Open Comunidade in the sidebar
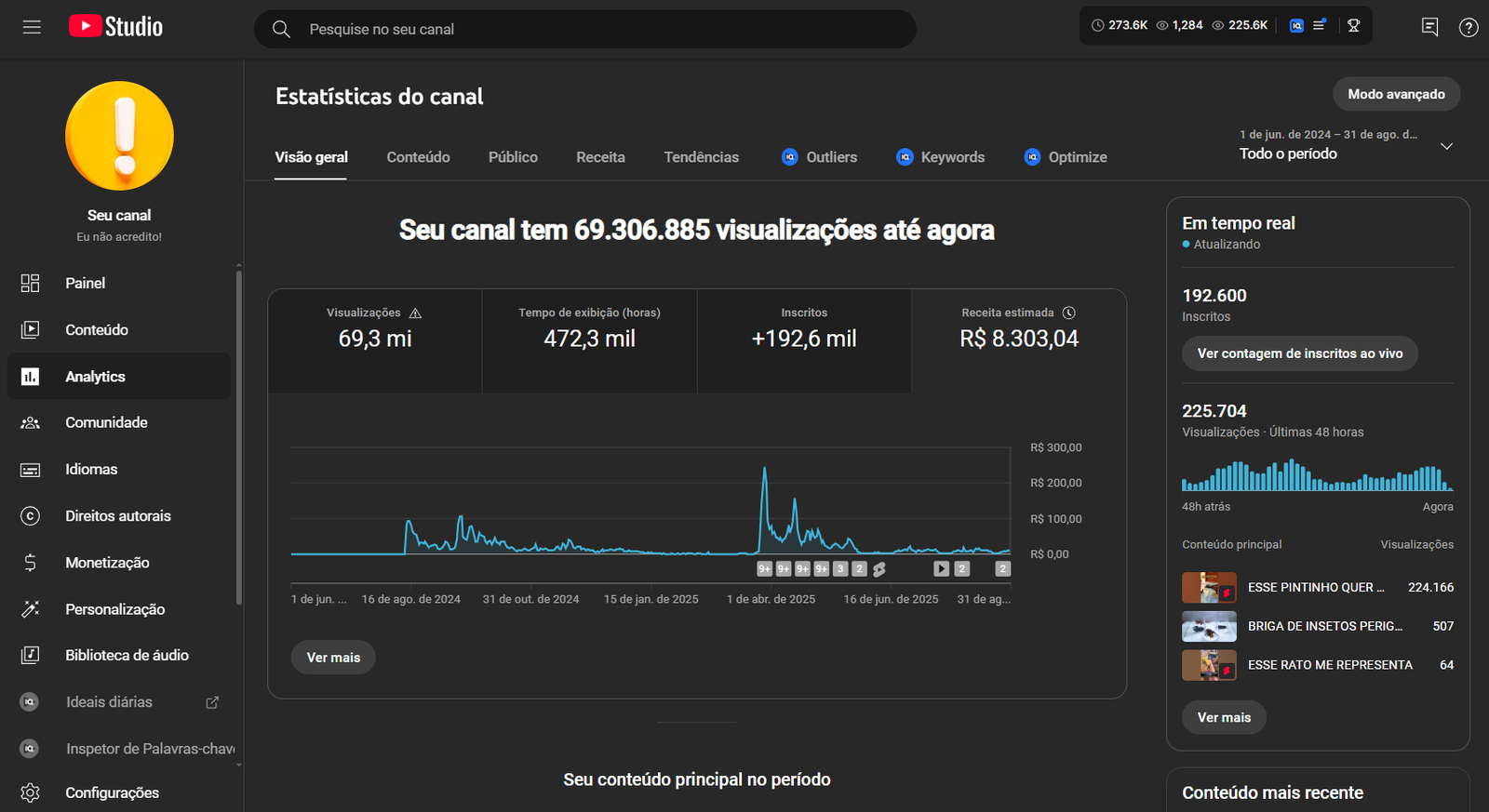This screenshot has width=1489, height=812. (119, 422)
